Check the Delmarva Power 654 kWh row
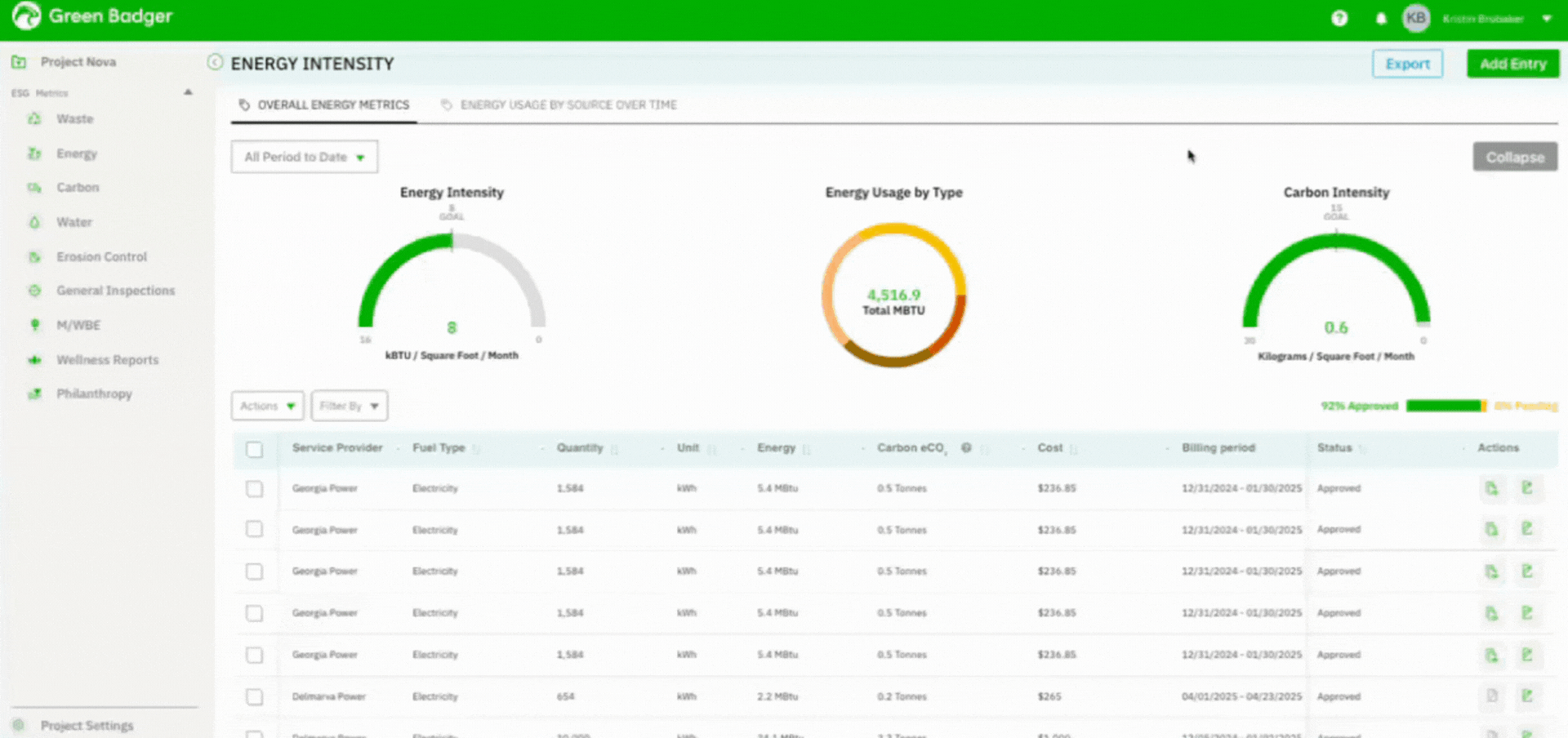Screen dimensions: 1568x738 coord(255,696)
